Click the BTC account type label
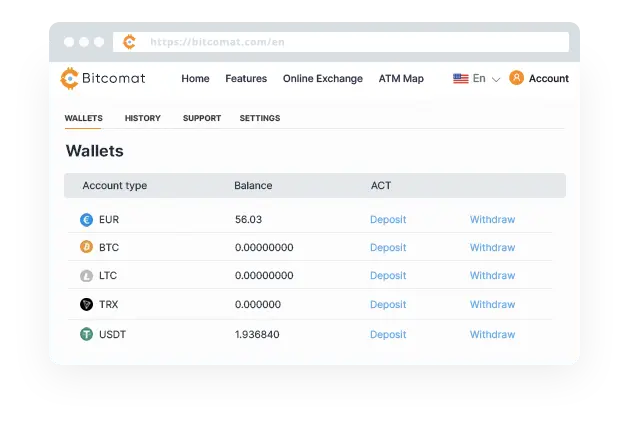Viewport: 631px width, 447px height. [x=109, y=247]
